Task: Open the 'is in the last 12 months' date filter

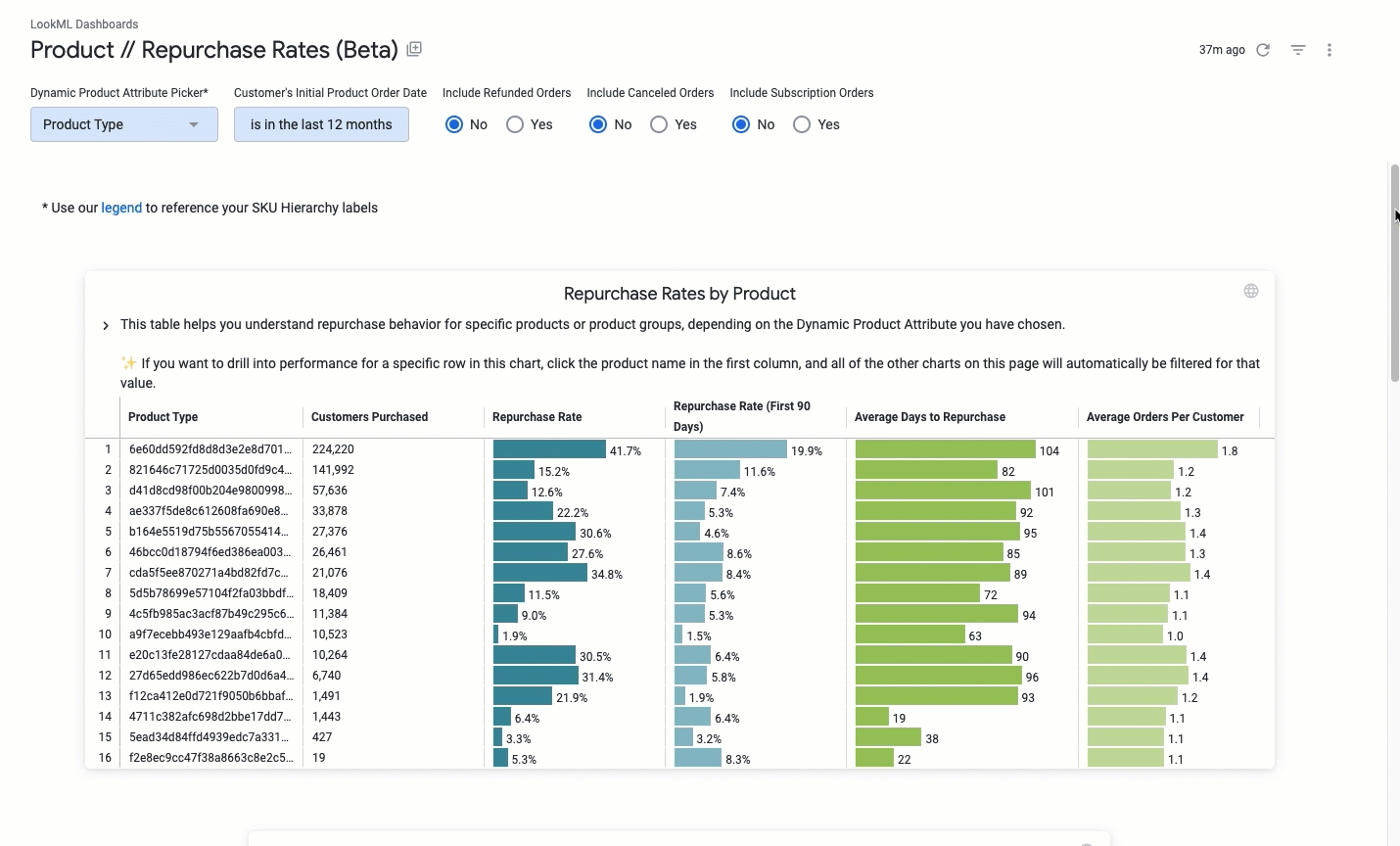Action: click(x=321, y=124)
